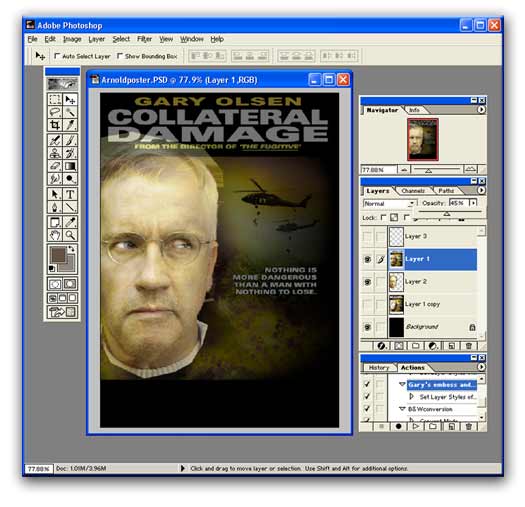Open the Actions panel flyout menu
Image resolution: width=525 pixels, height=507 pixels.
481,367
